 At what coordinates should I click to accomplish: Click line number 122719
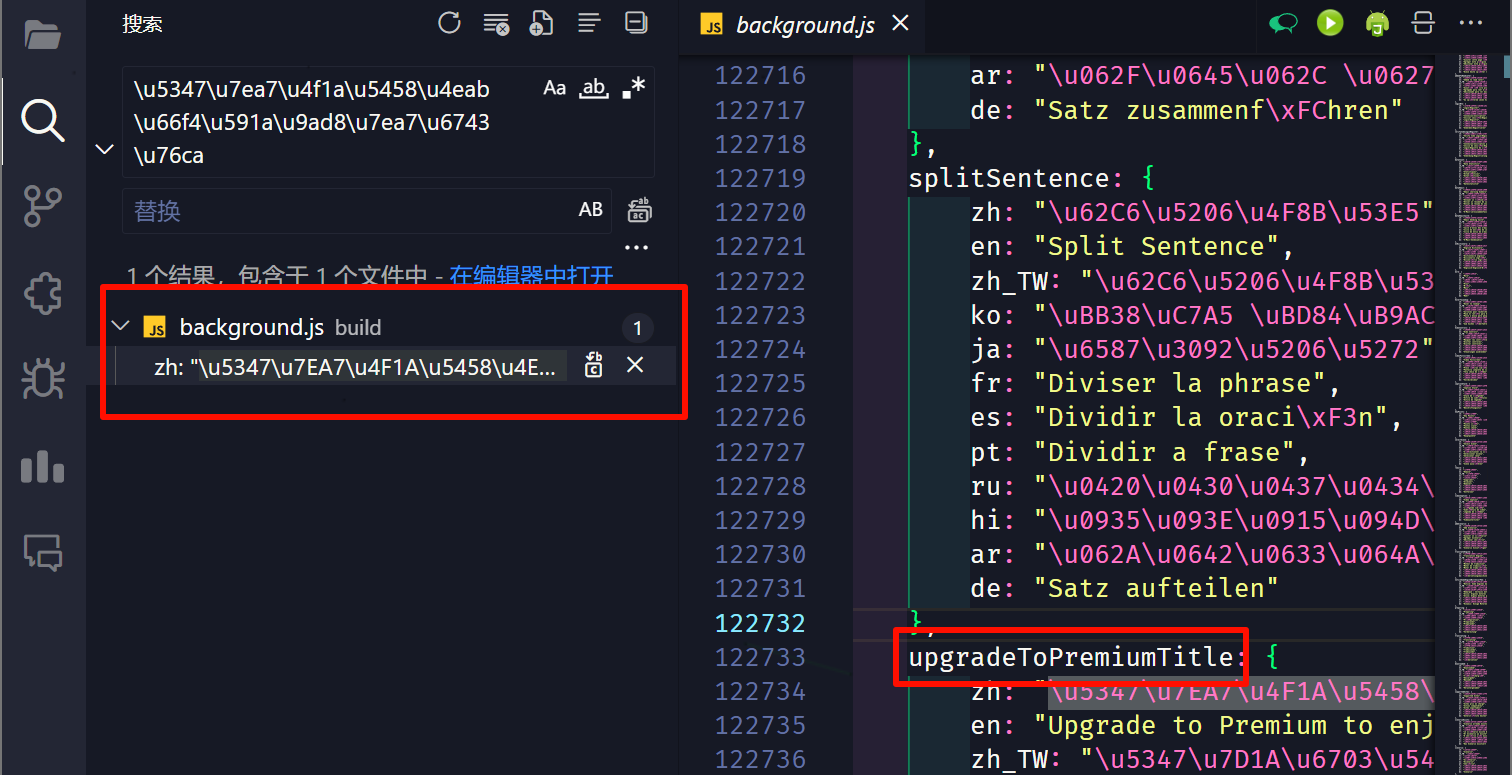click(x=760, y=178)
